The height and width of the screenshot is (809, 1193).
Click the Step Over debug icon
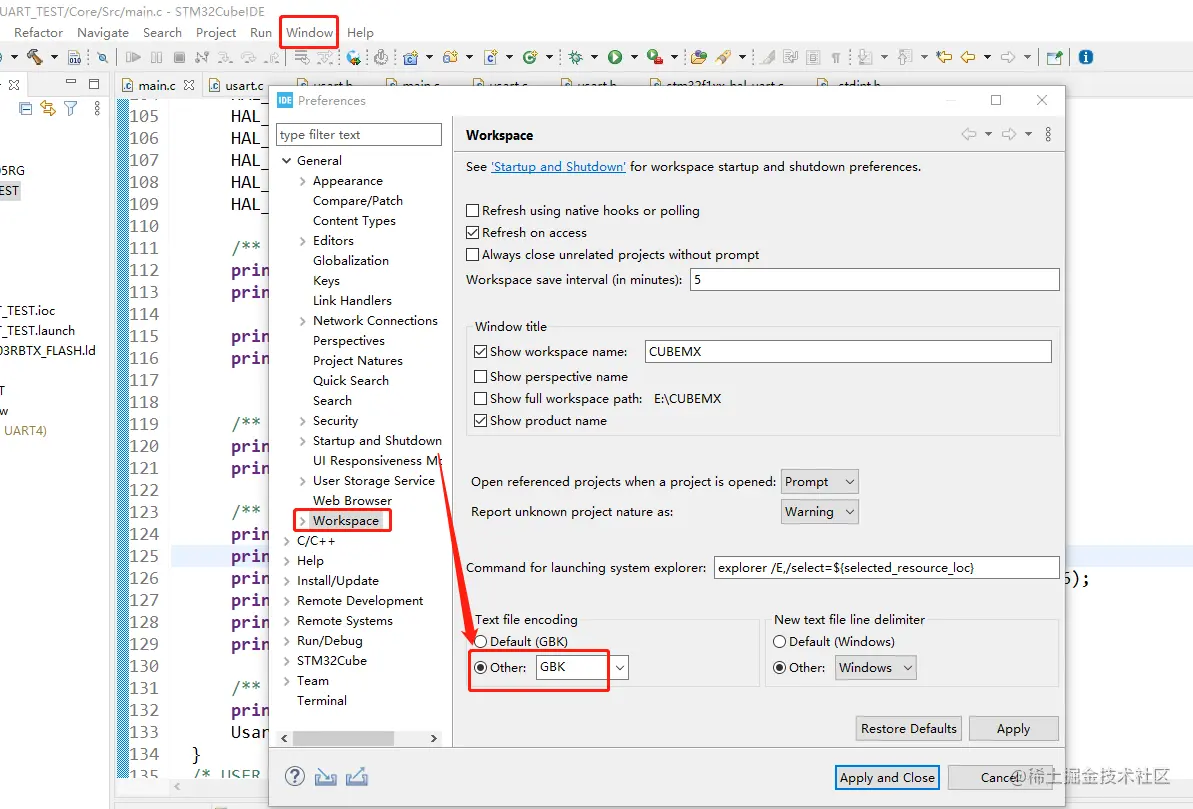(x=249, y=57)
